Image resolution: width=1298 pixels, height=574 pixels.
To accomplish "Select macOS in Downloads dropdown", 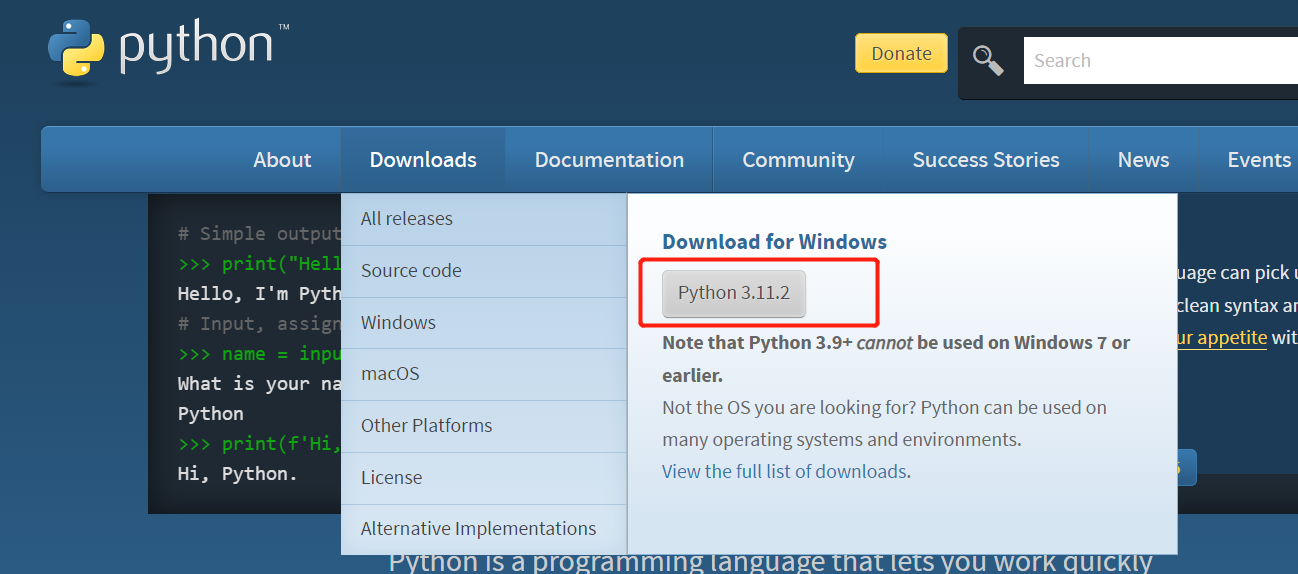I will click(484, 374).
